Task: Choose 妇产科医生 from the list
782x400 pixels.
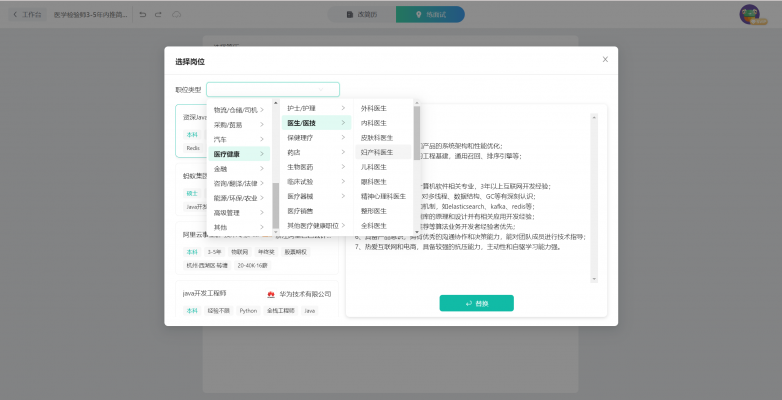Action: pos(377,152)
